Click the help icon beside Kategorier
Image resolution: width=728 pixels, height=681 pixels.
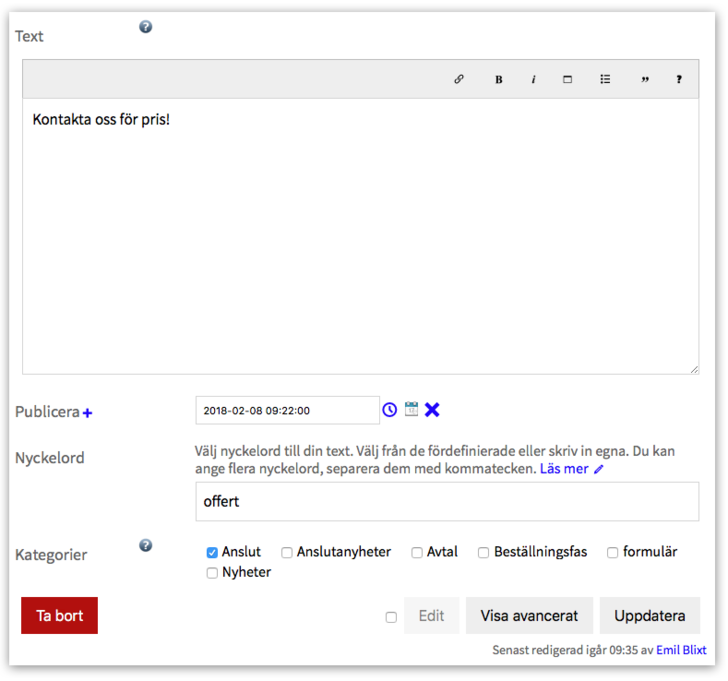coord(145,545)
